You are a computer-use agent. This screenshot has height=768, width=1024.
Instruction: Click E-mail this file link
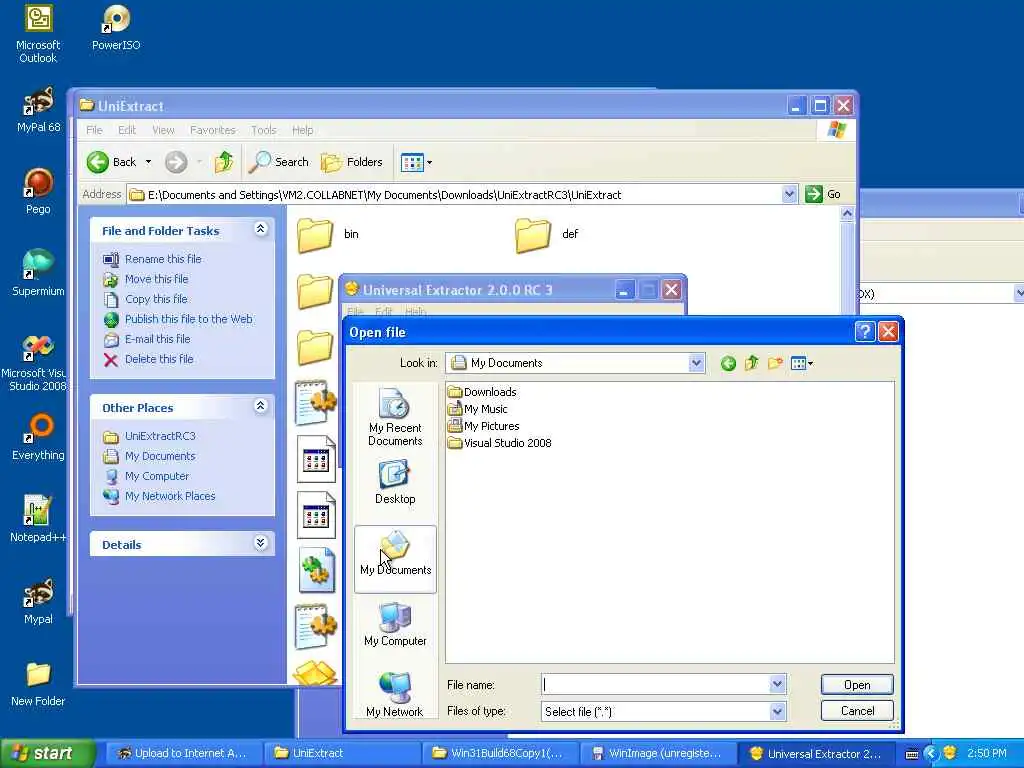(157, 339)
